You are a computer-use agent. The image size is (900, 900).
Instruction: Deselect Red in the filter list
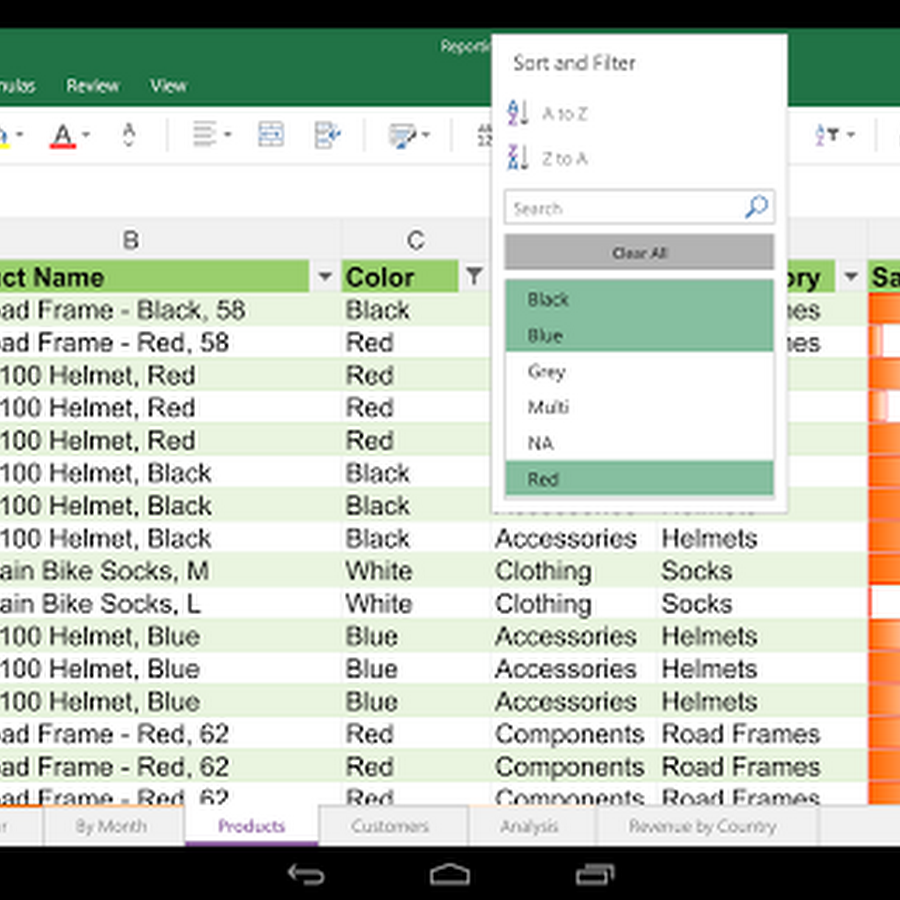[639, 478]
